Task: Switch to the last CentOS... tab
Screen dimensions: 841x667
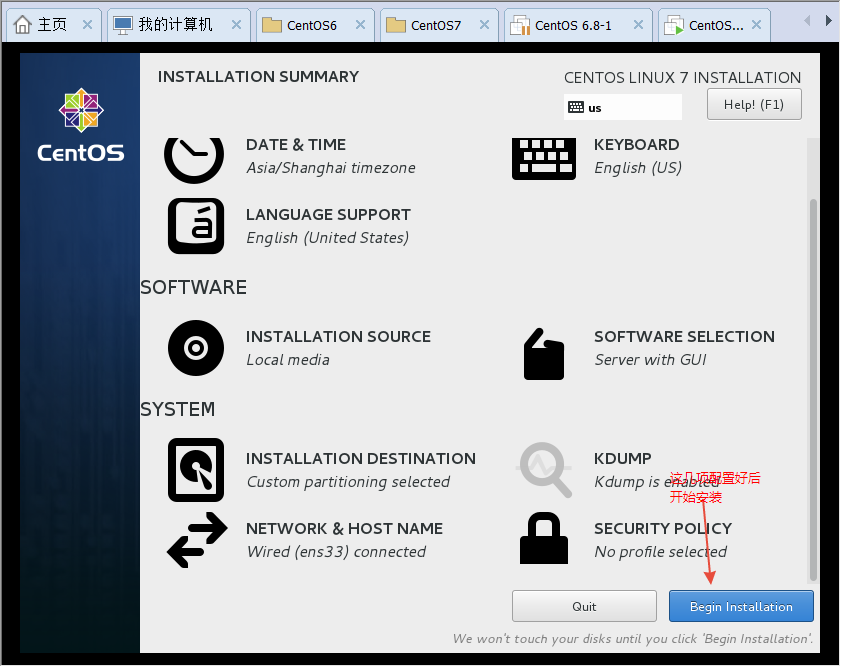Action: (x=714, y=25)
